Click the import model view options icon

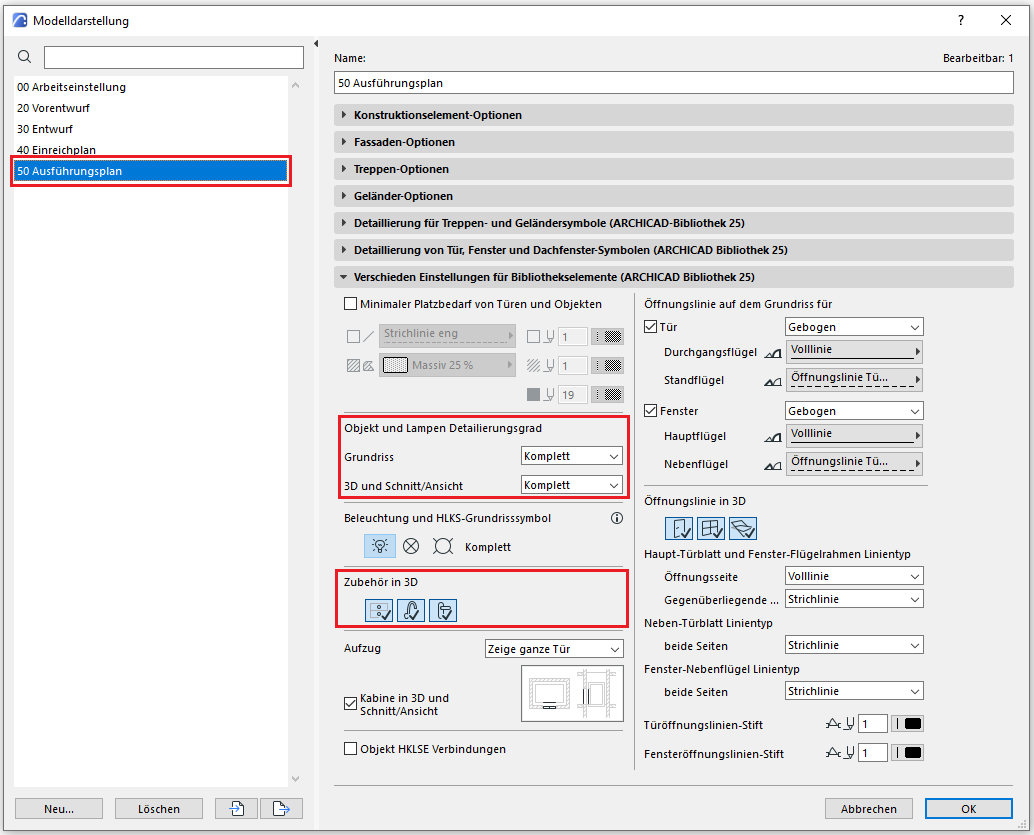click(236, 808)
